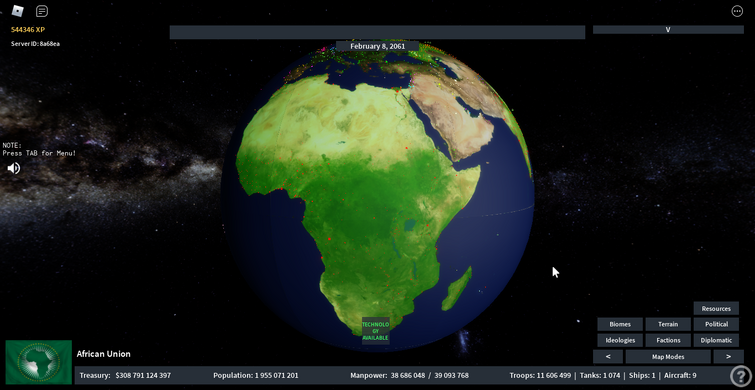Expand the collapsed V panel bar
Viewport: 755px width, 390px height.
(668, 29)
